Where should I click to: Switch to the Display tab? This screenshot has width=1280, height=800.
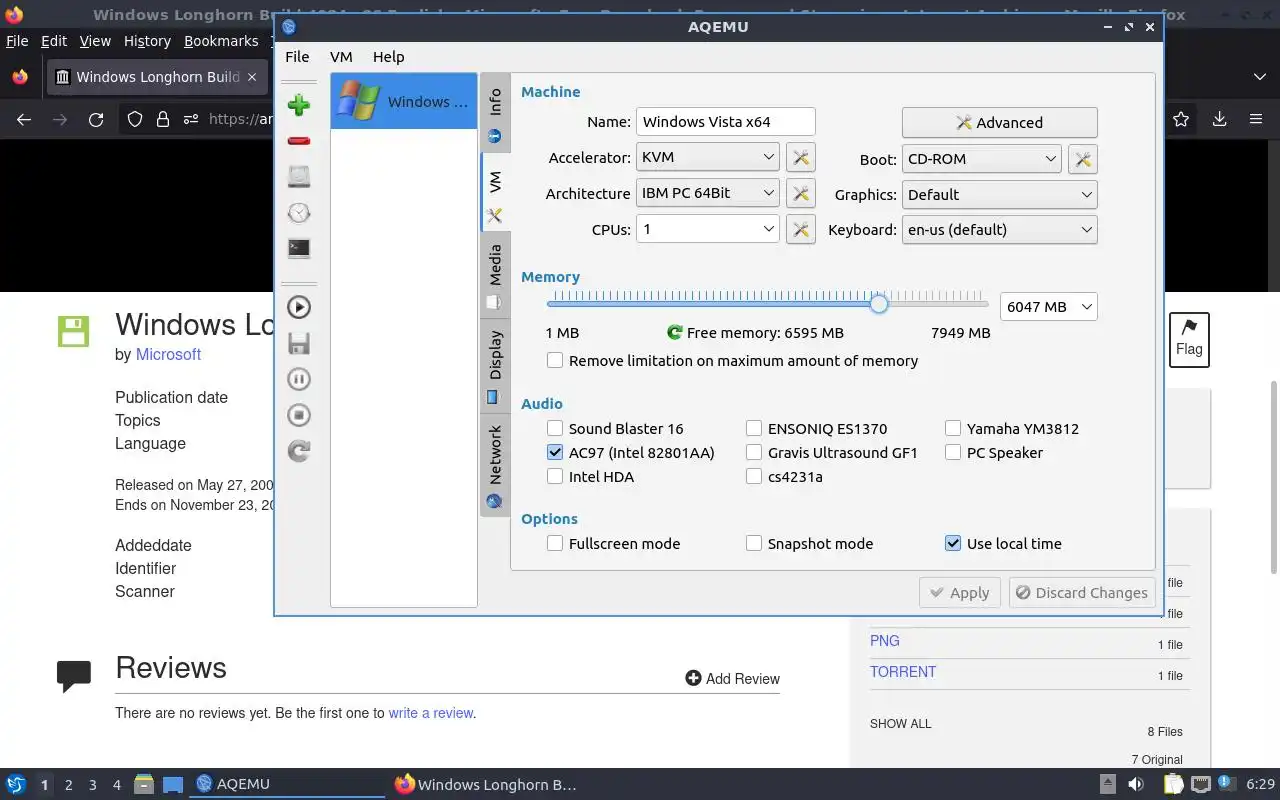(495, 365)
